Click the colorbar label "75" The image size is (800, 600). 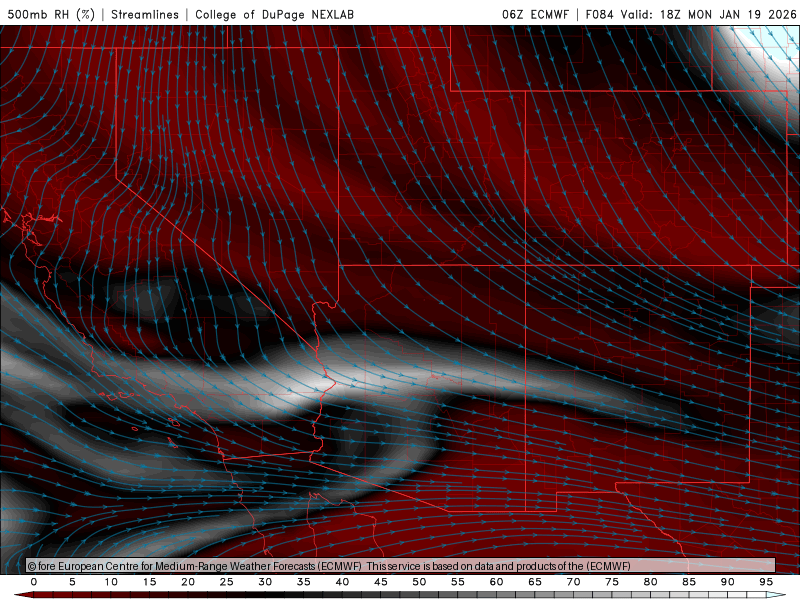click(x=612, y=582)
